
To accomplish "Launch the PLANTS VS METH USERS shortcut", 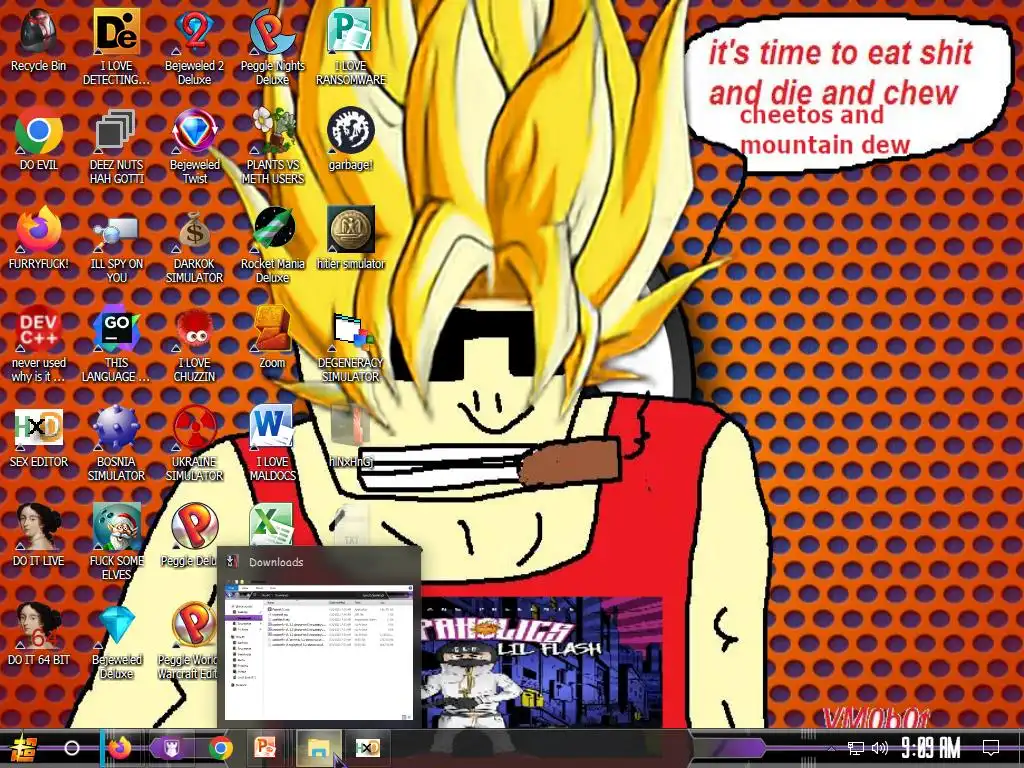I will tap(272, 146).
